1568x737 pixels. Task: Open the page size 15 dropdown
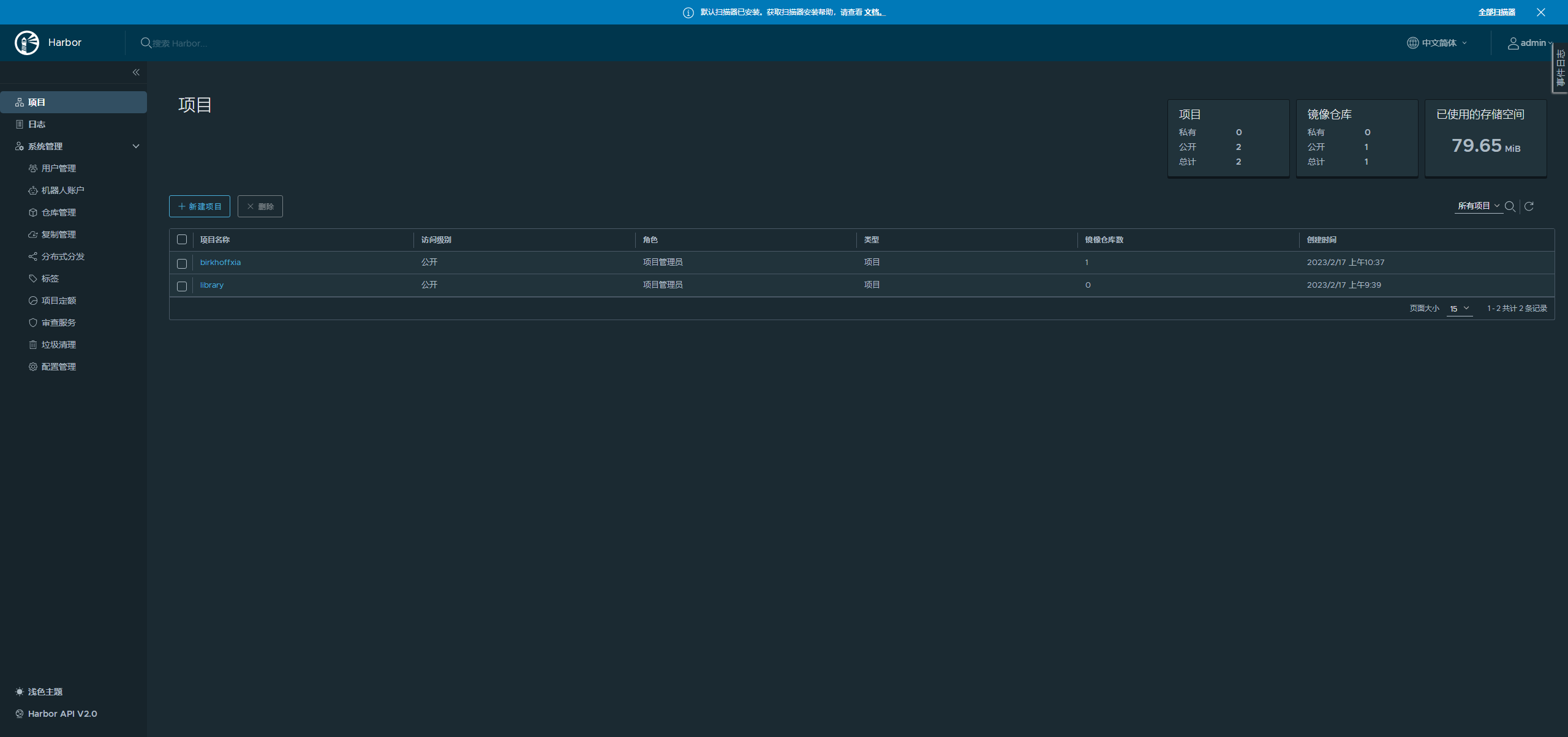tap(1459, 309)
